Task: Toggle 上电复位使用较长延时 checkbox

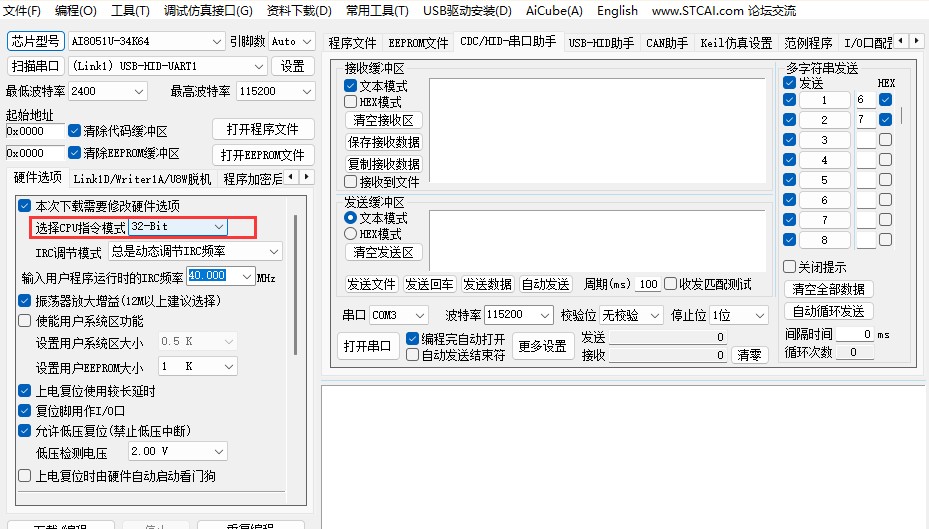Action: 24,391
